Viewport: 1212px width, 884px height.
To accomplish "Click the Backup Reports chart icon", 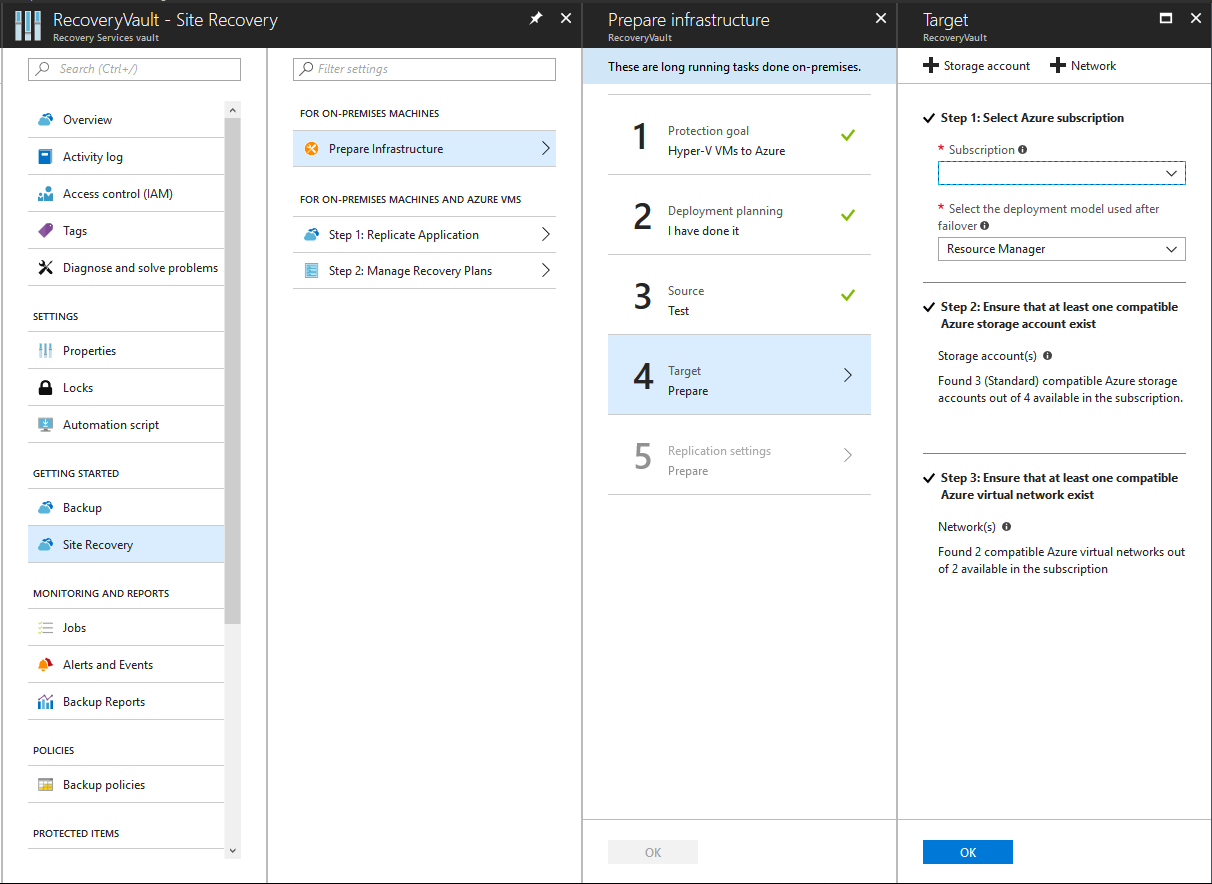I will [45, 702].
